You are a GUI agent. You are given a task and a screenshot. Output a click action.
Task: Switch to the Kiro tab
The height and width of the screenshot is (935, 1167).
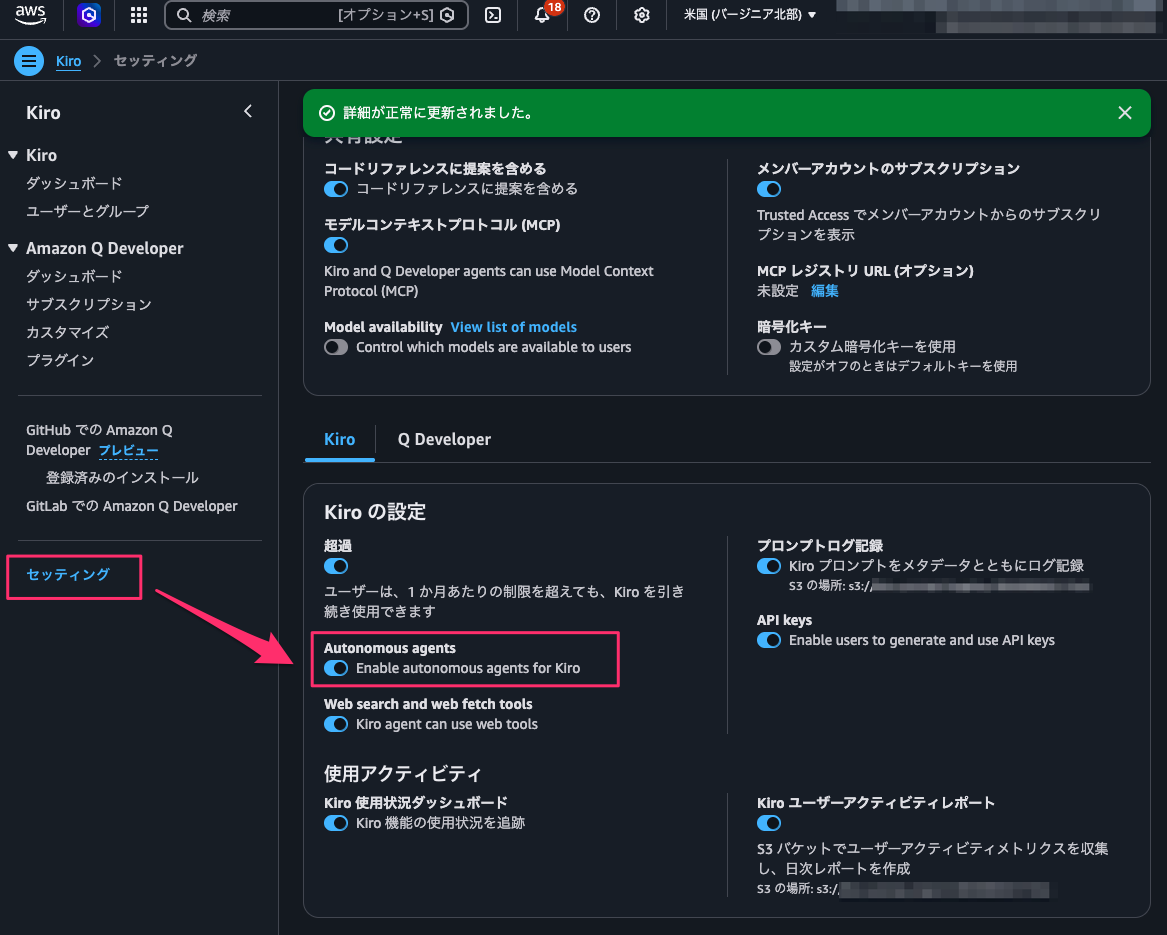pos(339,439)
